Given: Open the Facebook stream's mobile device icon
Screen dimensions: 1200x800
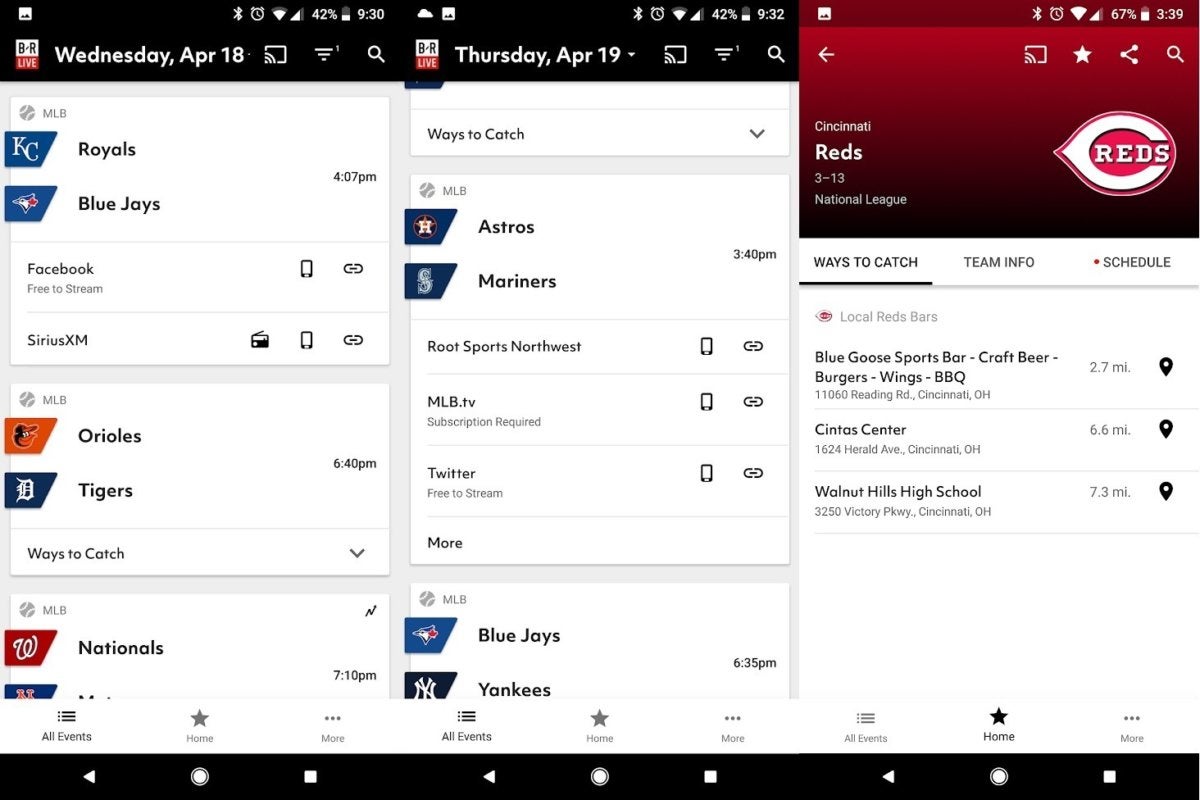Looking at the screenshot, I should (307, 269).
